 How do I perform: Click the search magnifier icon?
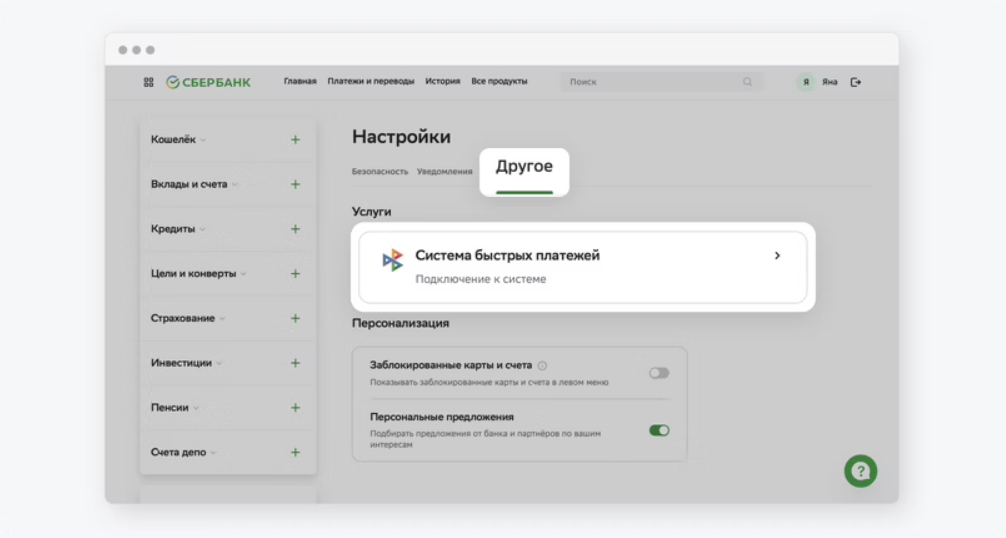tap(747, 82)
